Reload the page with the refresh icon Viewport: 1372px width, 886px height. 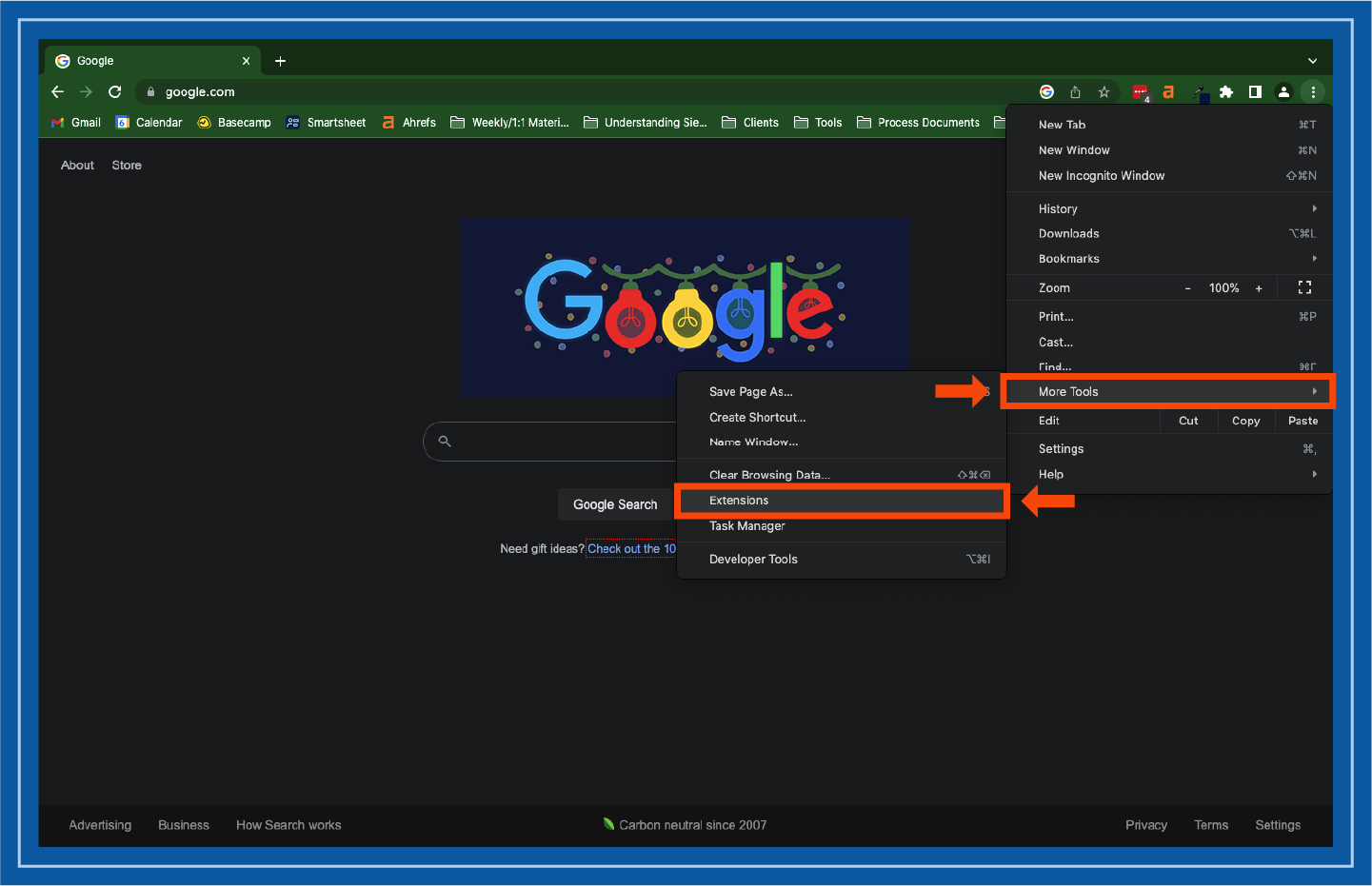(x=115, y=92)
